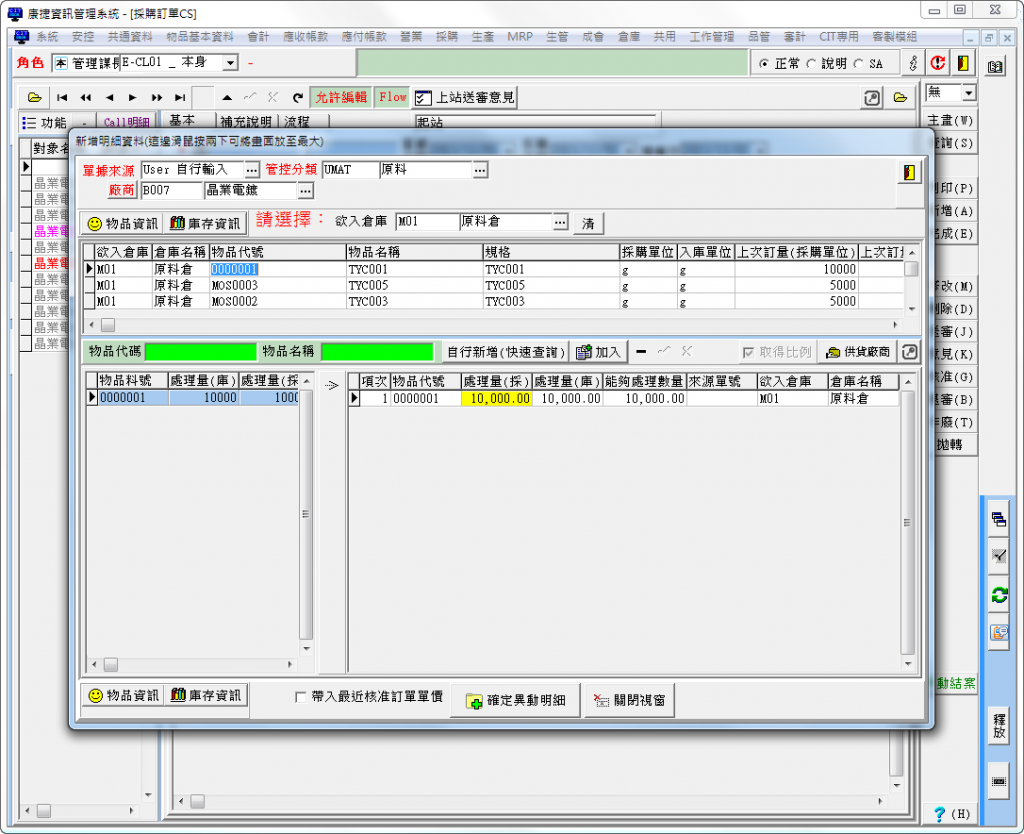Click the 關閉視窗 close window button
Screen dimensions: 1024x834
pyautogui.click(x=630, y=700)
